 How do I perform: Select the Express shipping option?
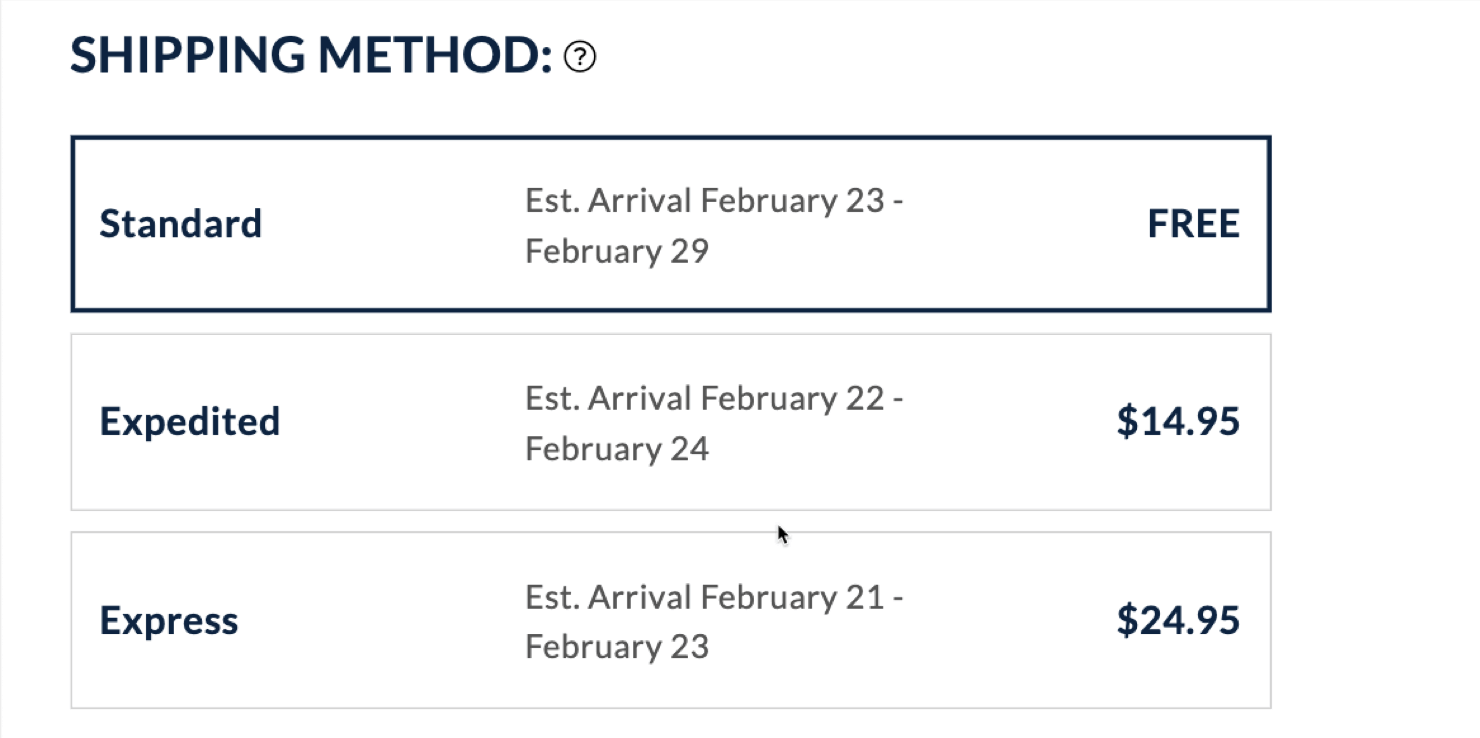pos(670,619)
